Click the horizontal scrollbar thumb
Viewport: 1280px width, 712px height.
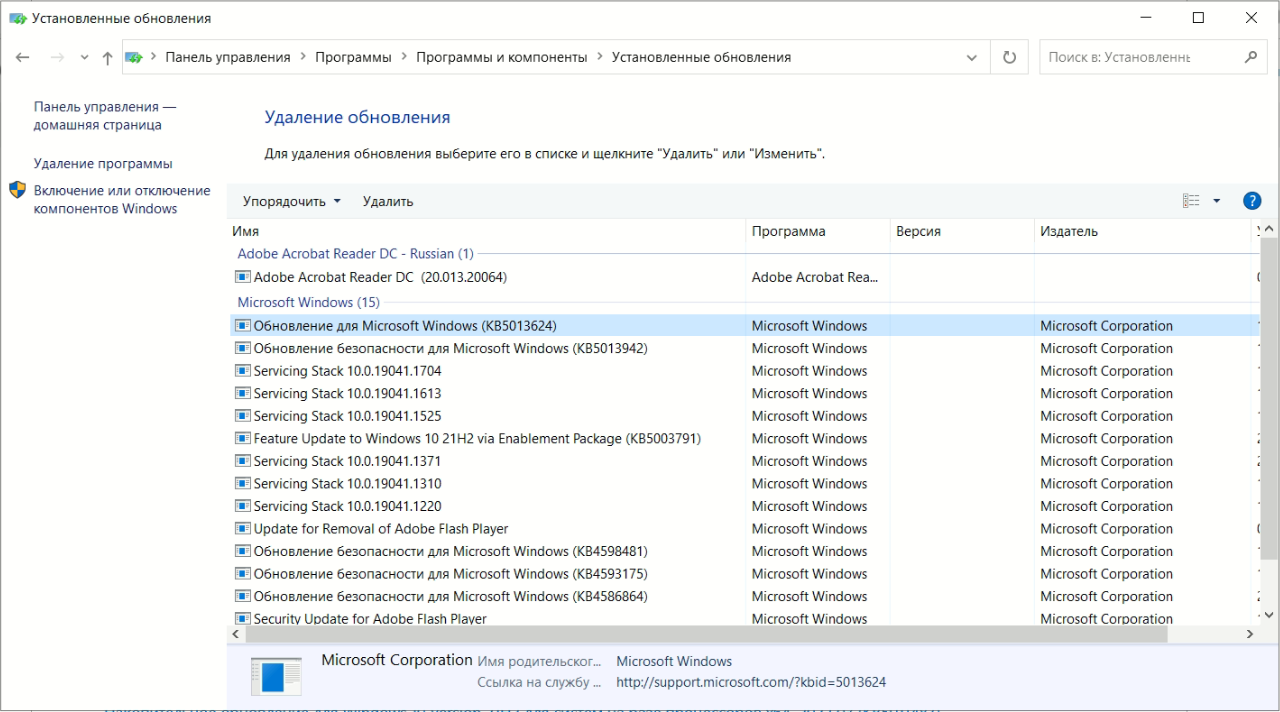click(x=707, y=635)
